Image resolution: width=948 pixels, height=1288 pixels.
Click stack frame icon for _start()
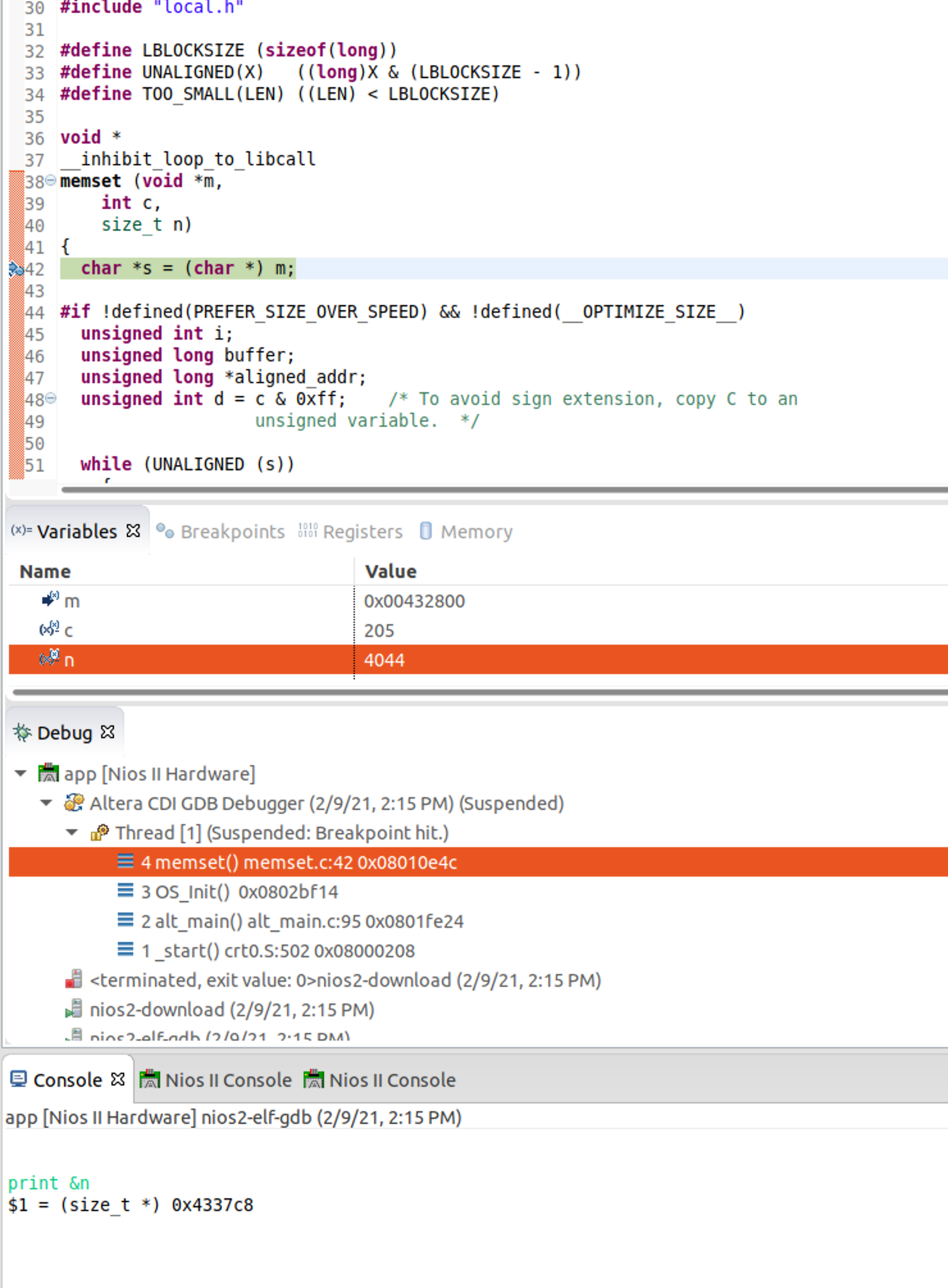pyautogui.click(x=126, y=950)
